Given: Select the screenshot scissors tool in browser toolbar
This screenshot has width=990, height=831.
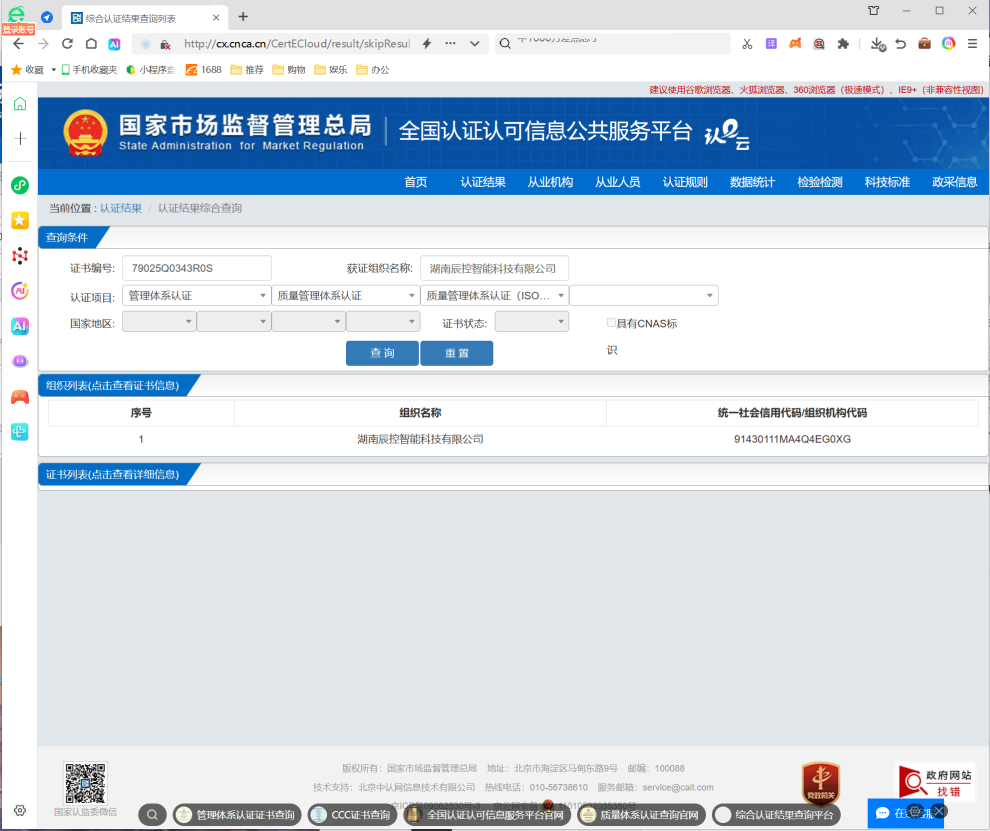Looking at the screenshot, I should click(x=746, y=44).
